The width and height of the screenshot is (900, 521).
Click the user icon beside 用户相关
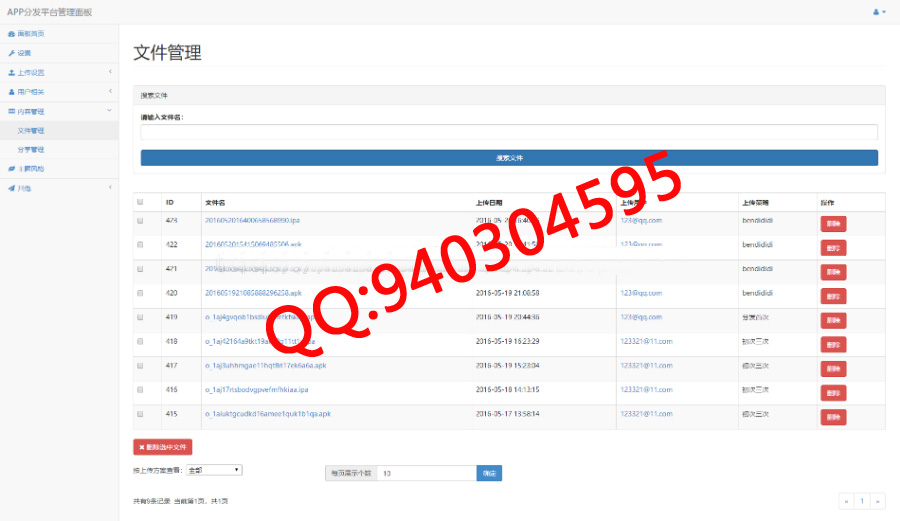coord(11,92)
